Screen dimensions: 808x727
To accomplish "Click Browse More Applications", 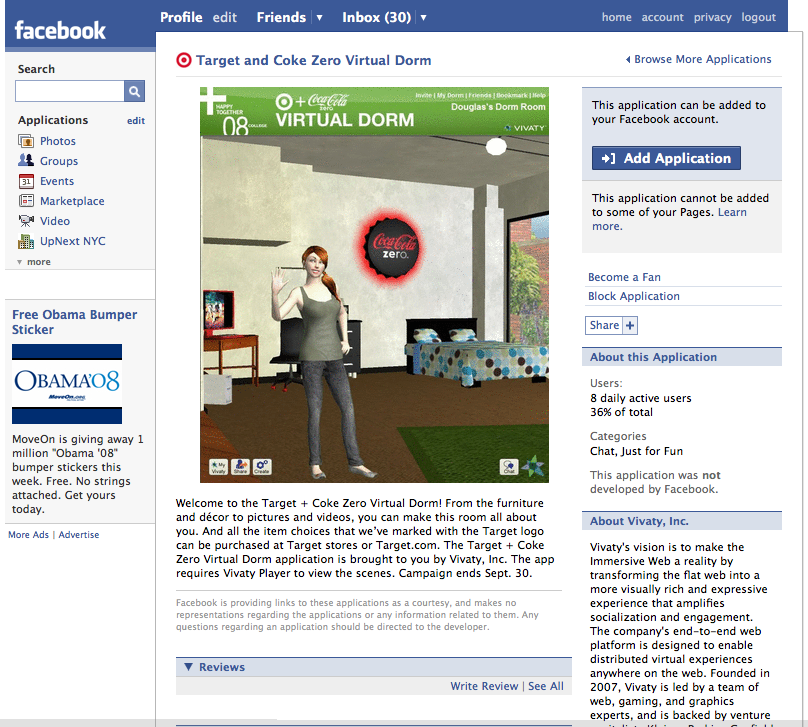I will point(698,59).
